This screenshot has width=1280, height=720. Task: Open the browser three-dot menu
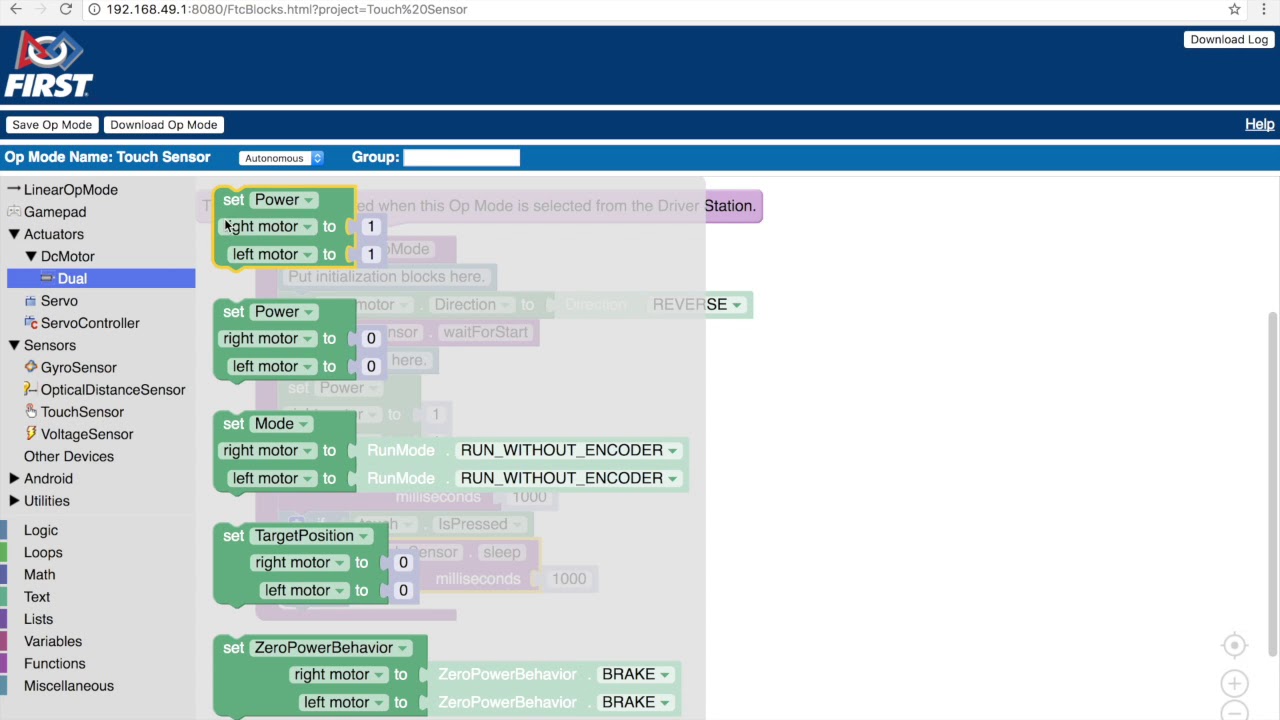(1265, 9)
